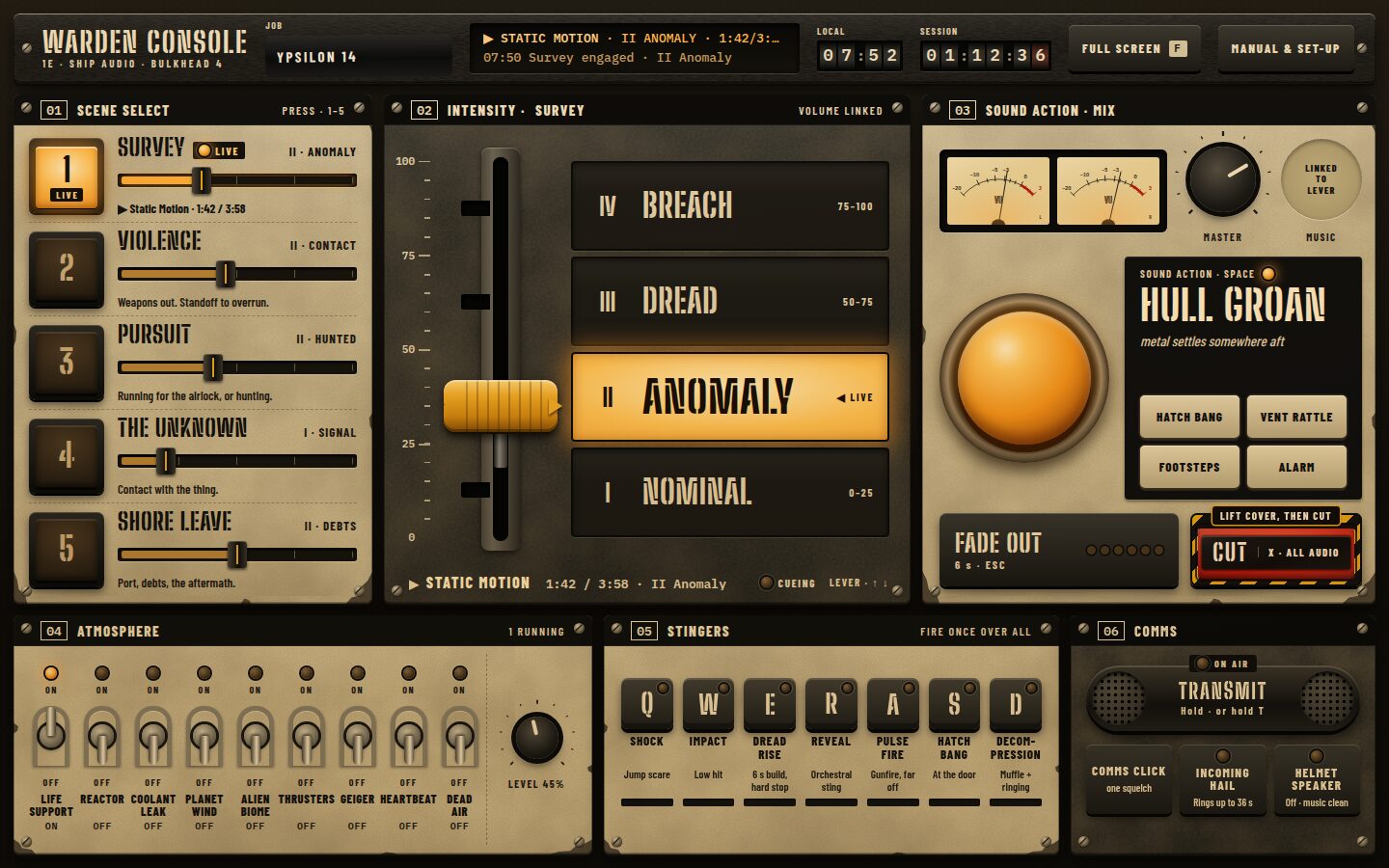Switch intensity to I Nominal
This screenshot has height=868, width=1389.
tap(730, 492)
